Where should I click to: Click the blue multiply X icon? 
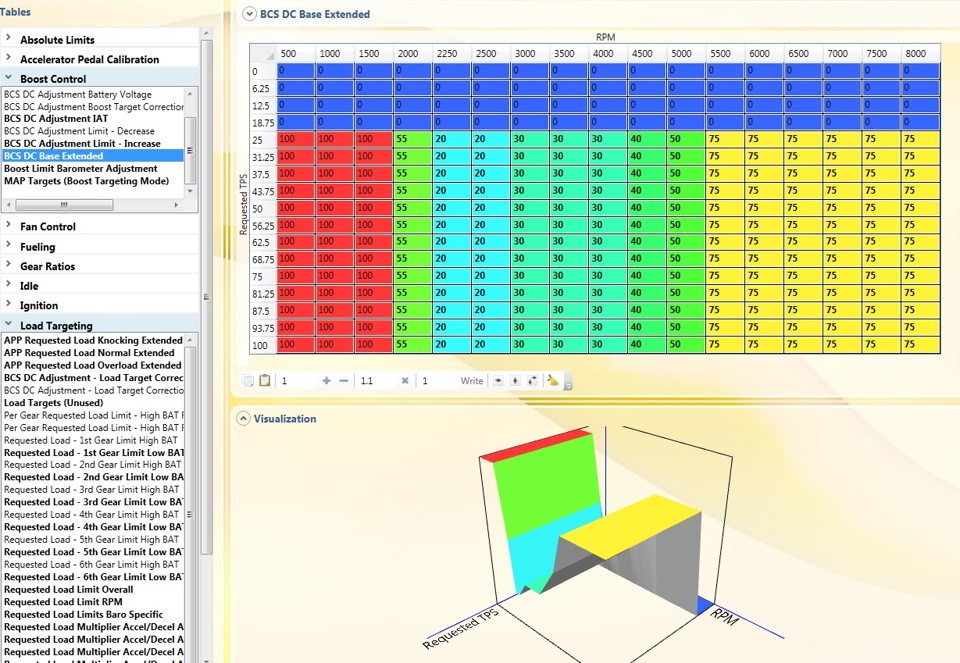tap(405, 381)
